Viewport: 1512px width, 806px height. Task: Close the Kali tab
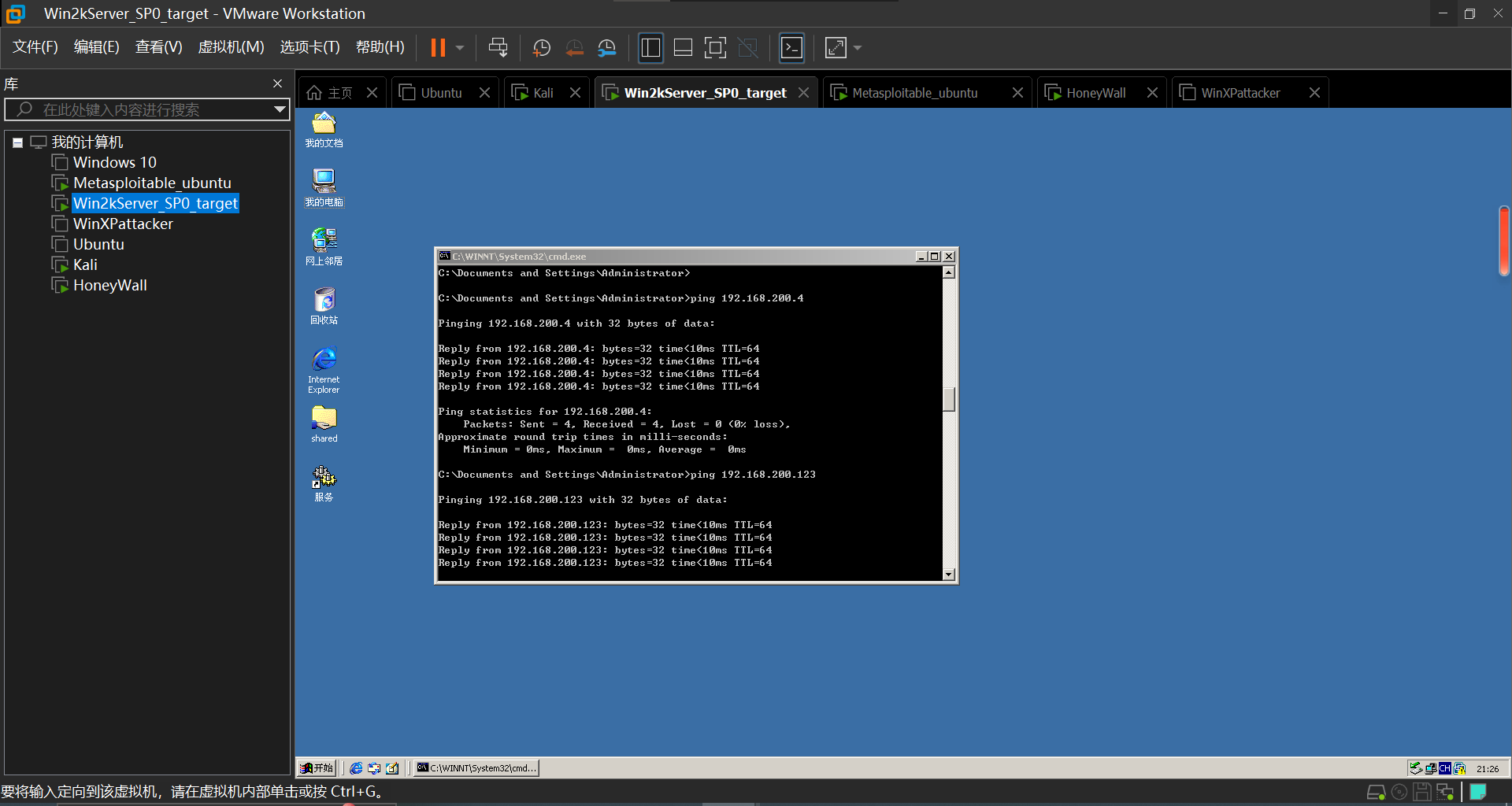click(x=575, y=93)
